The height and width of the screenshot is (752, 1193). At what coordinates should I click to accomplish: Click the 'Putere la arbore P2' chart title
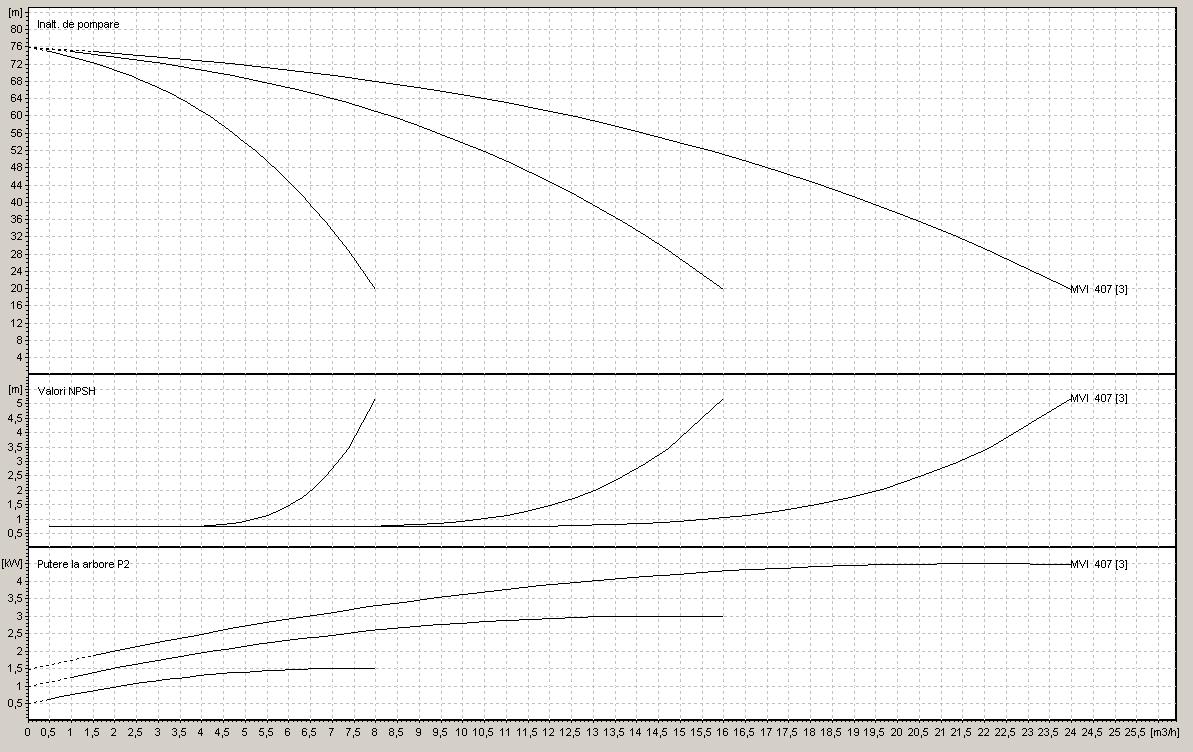pyautogui.click(x=83, y=564)
